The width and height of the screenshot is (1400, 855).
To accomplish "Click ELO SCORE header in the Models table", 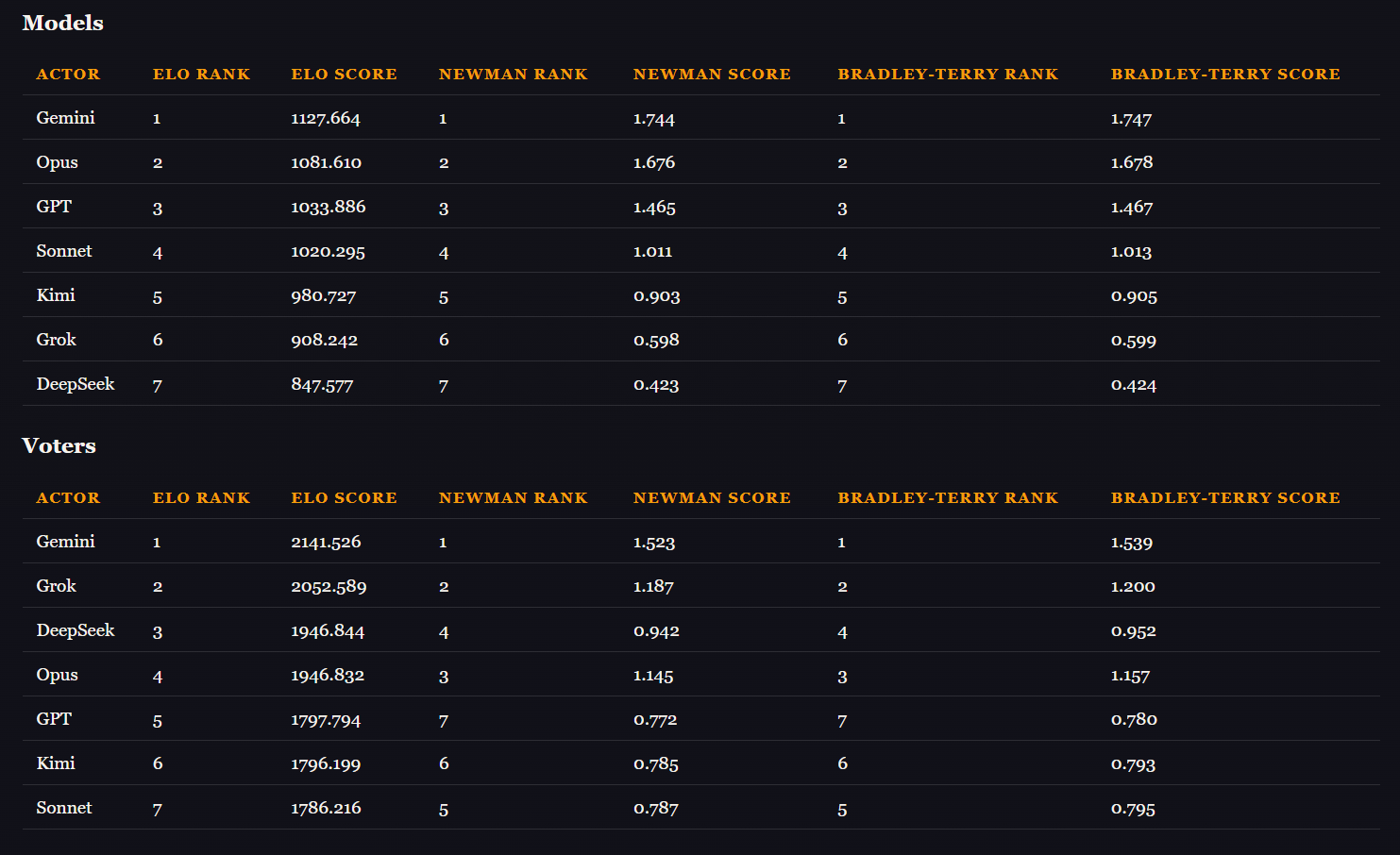I will [344, 74].
